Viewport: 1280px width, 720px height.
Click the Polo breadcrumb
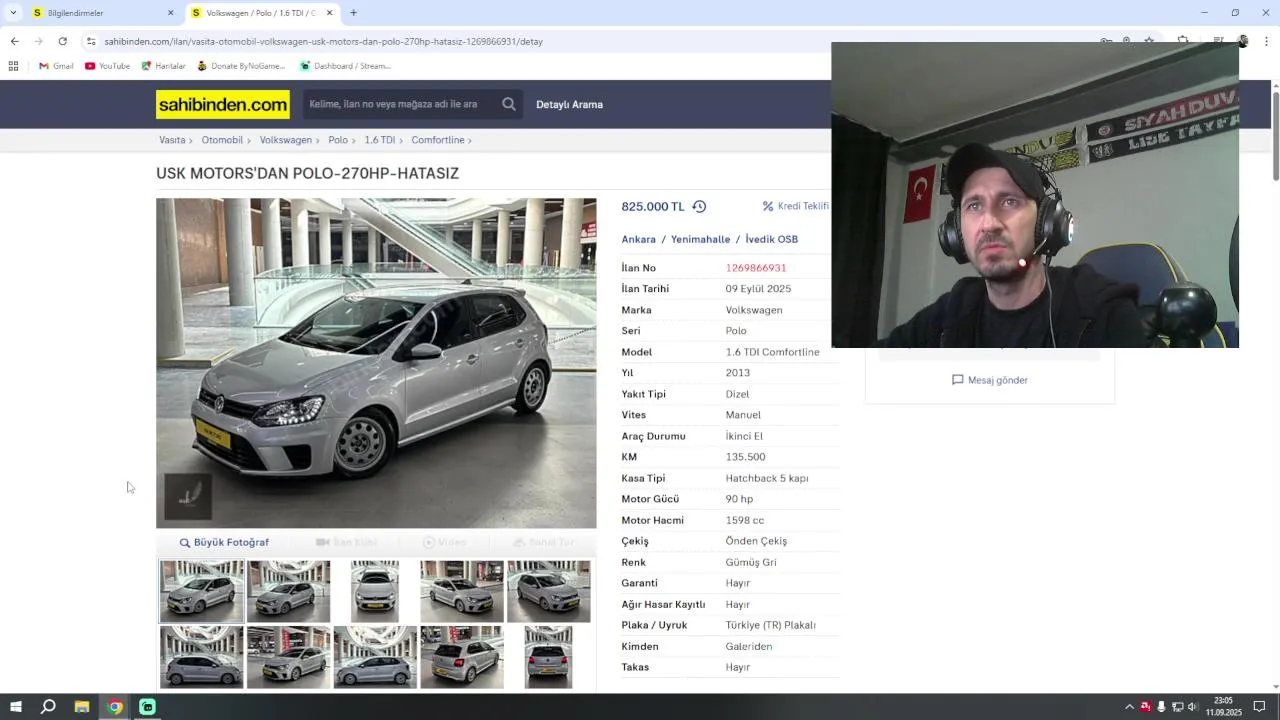[x=338, y=140]
